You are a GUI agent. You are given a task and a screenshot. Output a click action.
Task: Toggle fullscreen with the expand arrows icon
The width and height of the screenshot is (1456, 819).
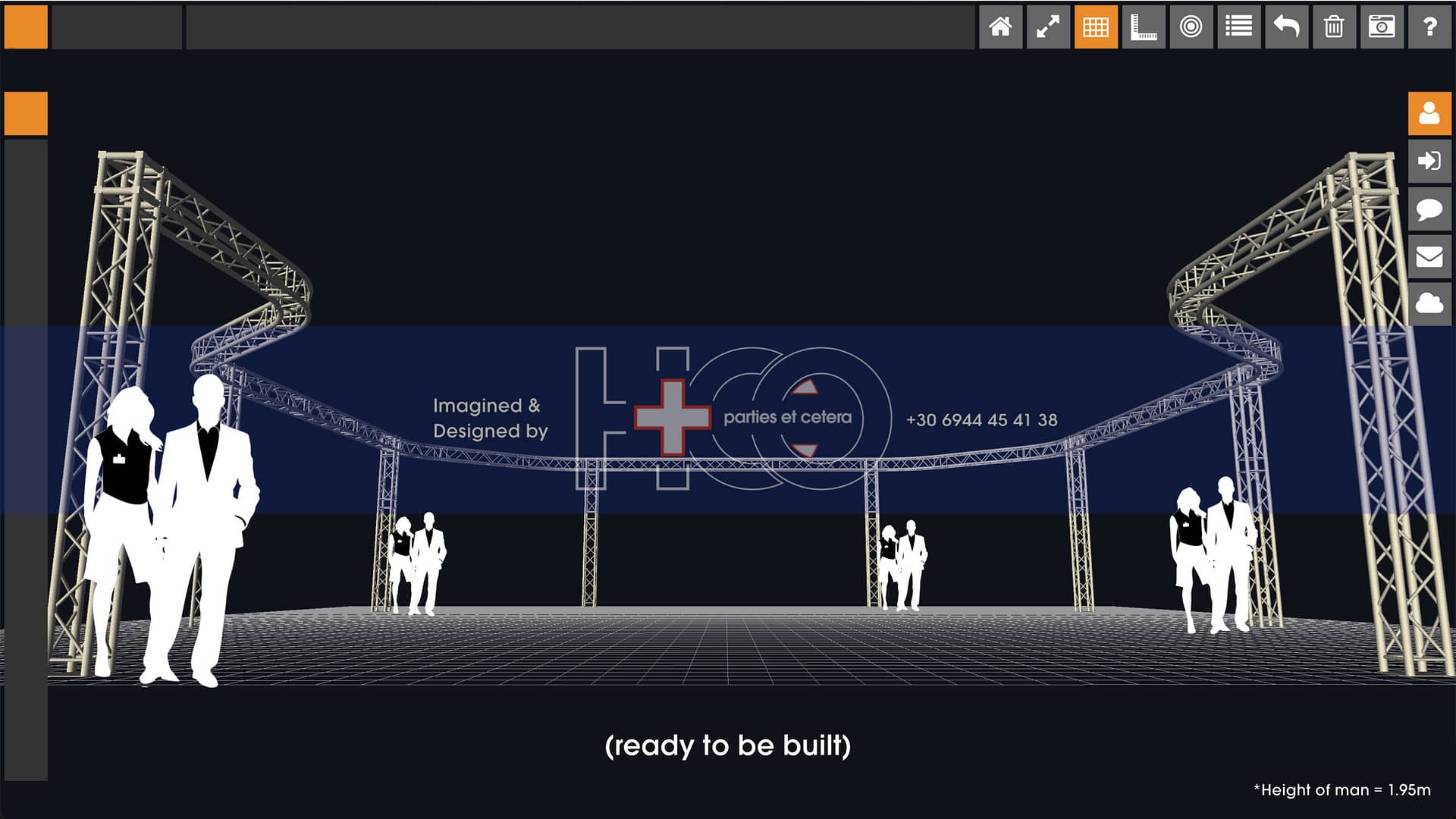(x=1048, y=27)
